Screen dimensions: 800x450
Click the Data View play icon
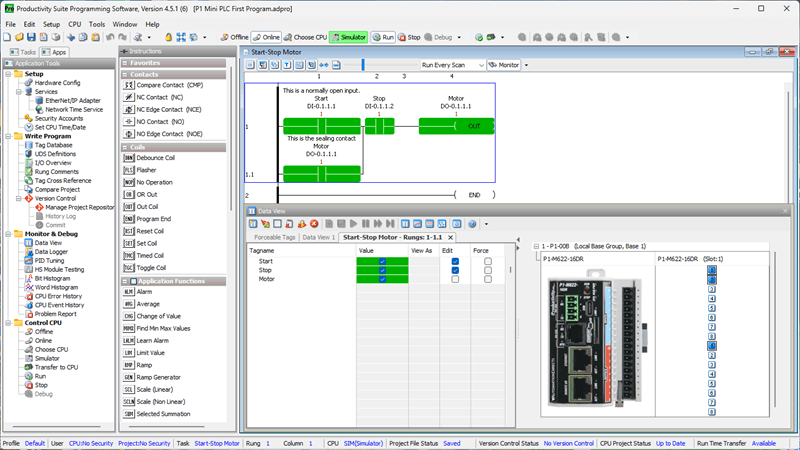point(353,224)
